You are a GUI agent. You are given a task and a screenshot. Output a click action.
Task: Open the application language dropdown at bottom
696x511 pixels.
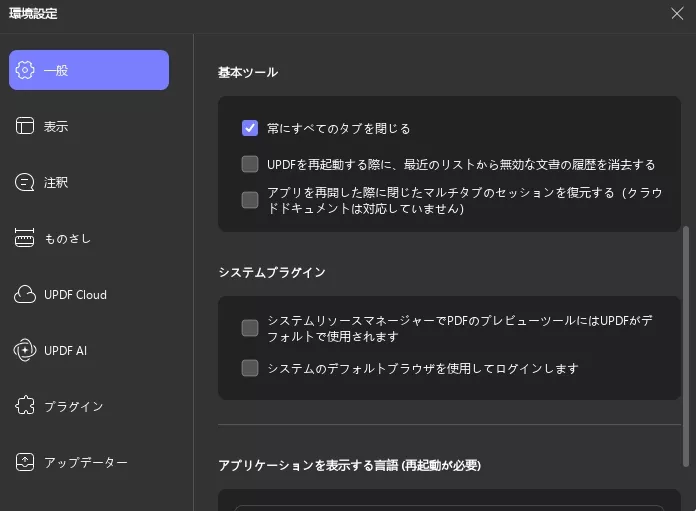click(x=449, y=507)
